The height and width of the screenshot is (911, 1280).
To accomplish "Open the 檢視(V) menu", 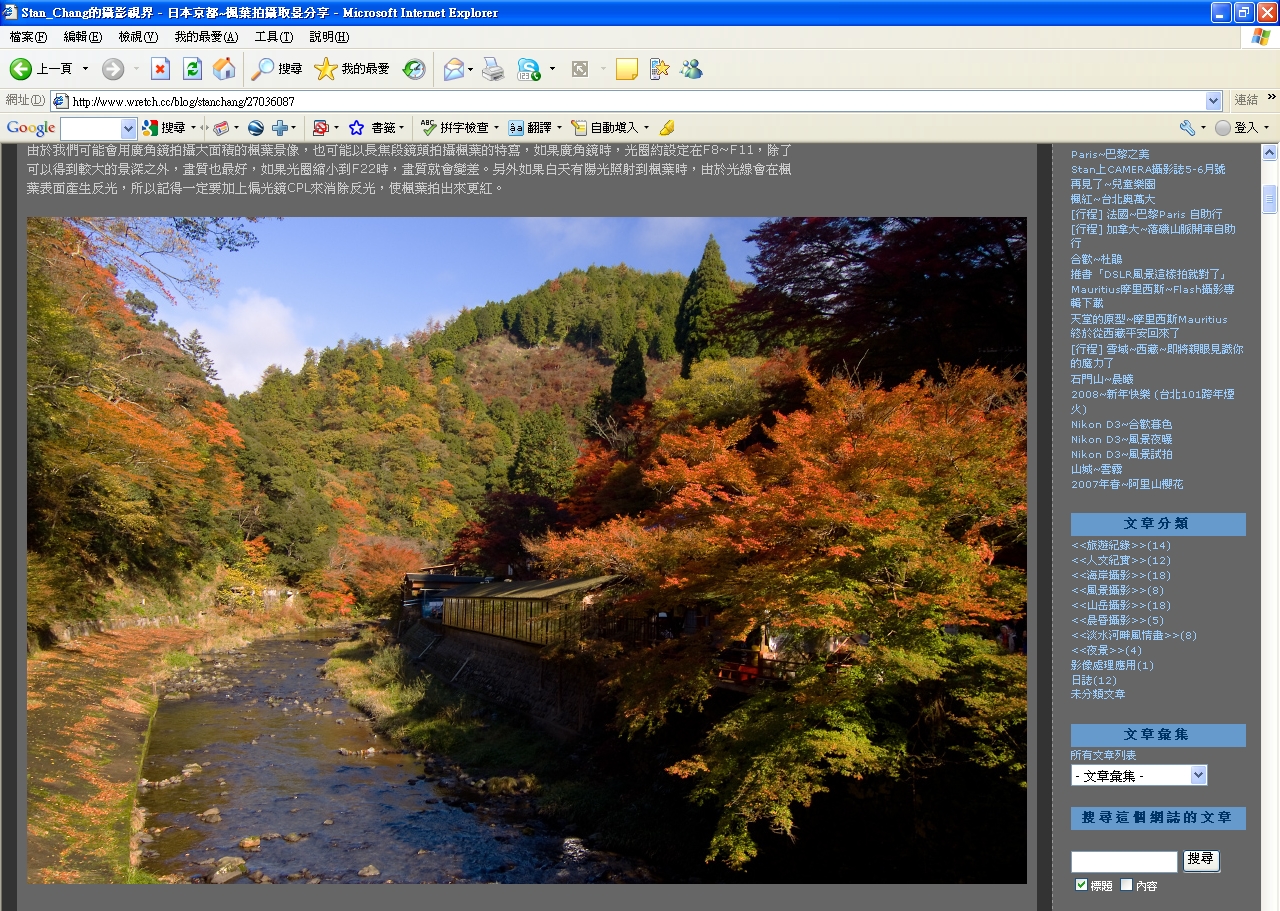I will tap(138, 37).
